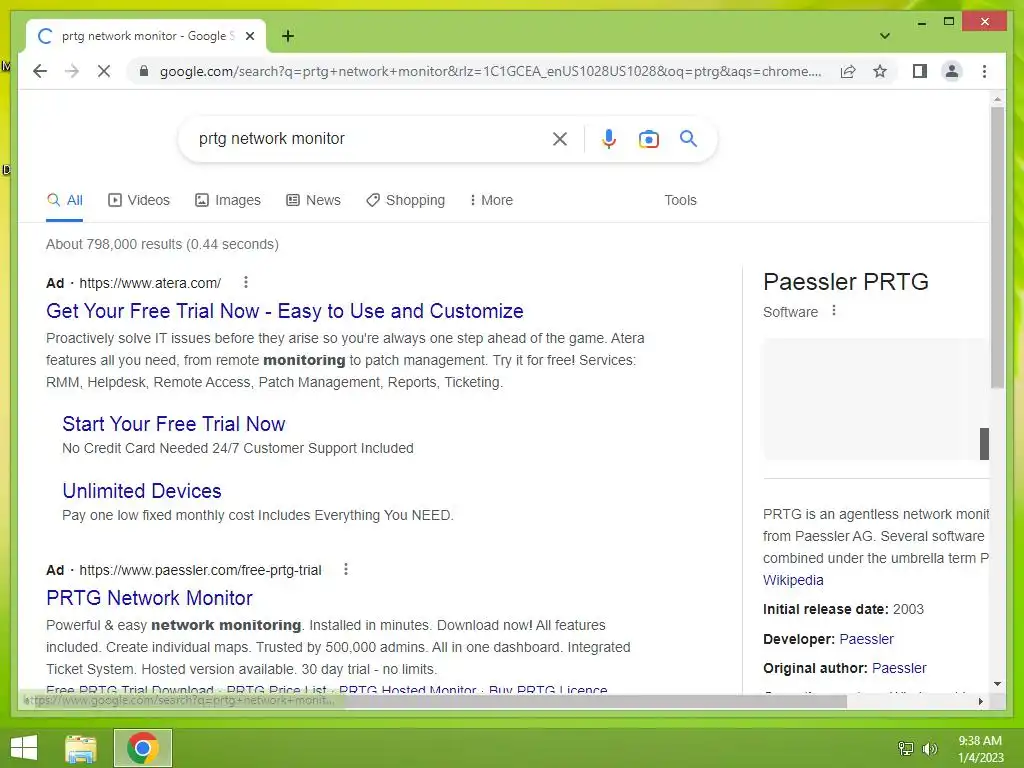The width and height of the screenshot is (1024, 768).
Task: Open Developer Paessler link
Action: [866, 639]
